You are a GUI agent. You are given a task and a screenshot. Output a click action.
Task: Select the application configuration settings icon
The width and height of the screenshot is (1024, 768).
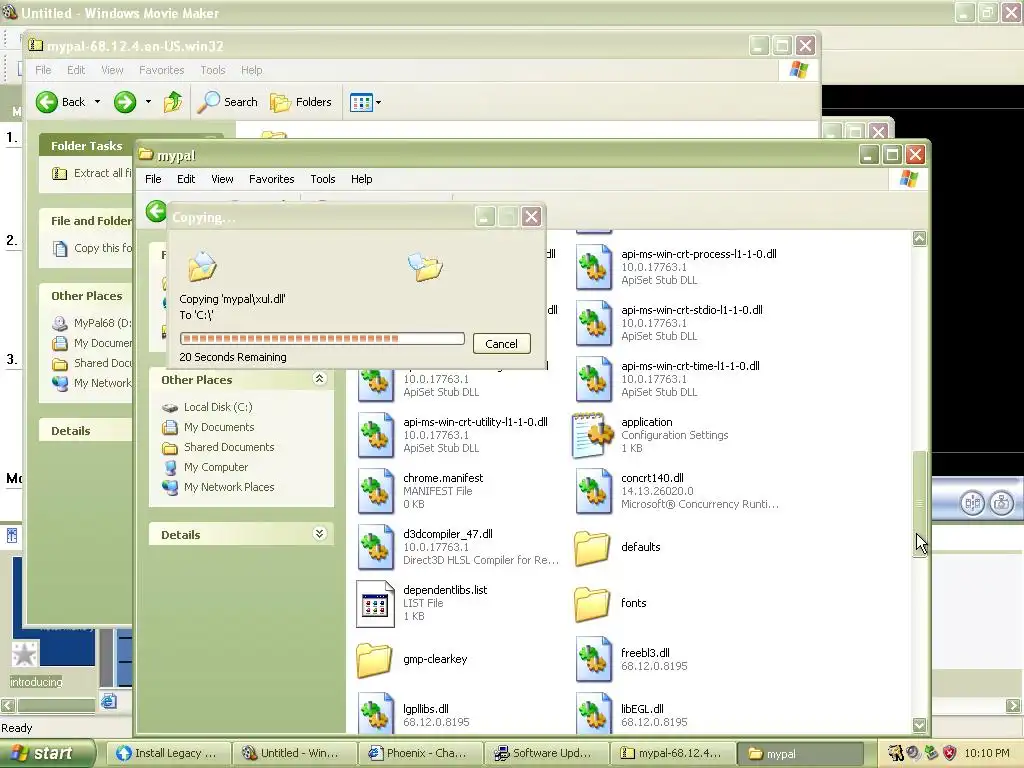(593, 435)
